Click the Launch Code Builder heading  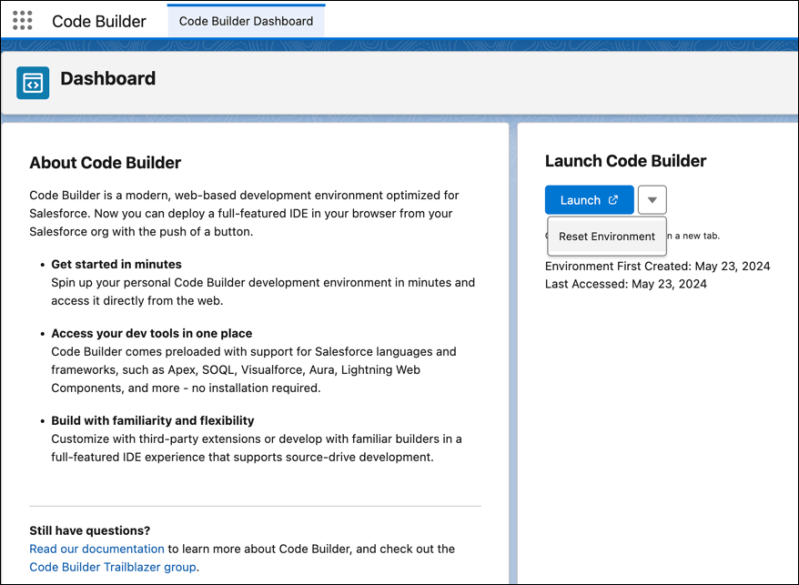[625, 161]
